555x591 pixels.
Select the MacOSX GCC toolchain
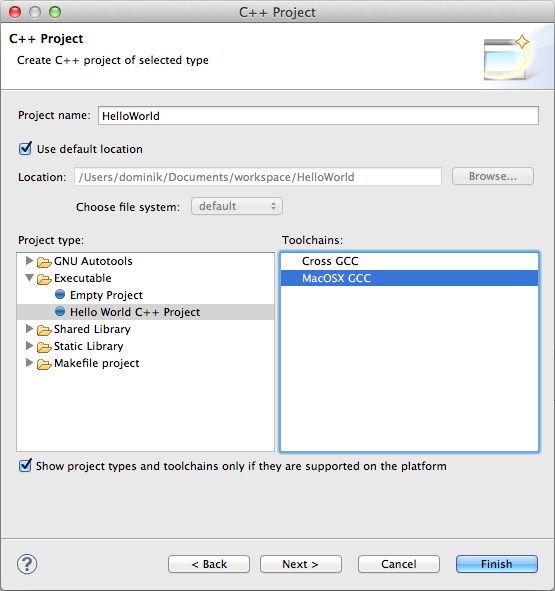click(x=409, y=278)
